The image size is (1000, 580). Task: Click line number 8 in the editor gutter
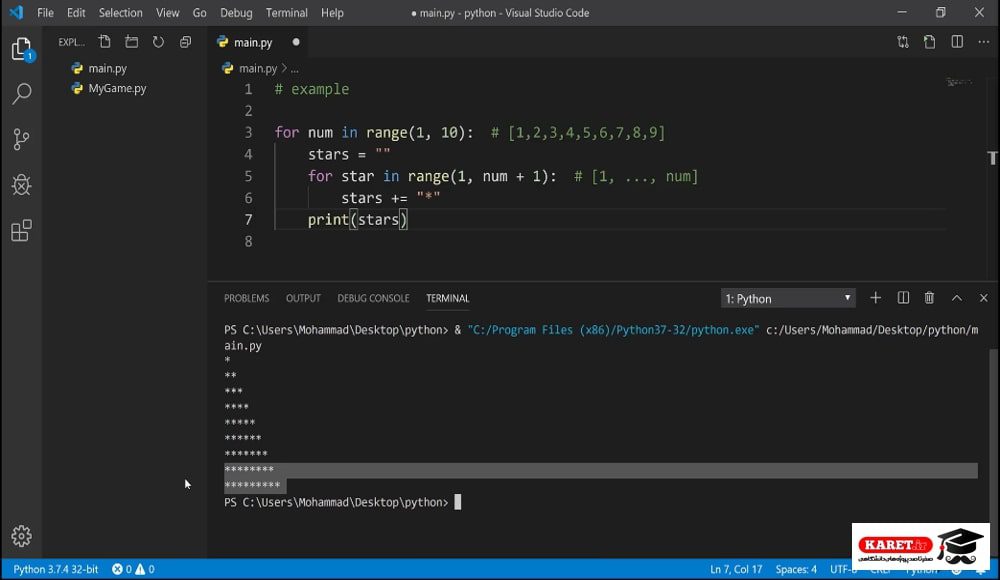click(248, 241)
